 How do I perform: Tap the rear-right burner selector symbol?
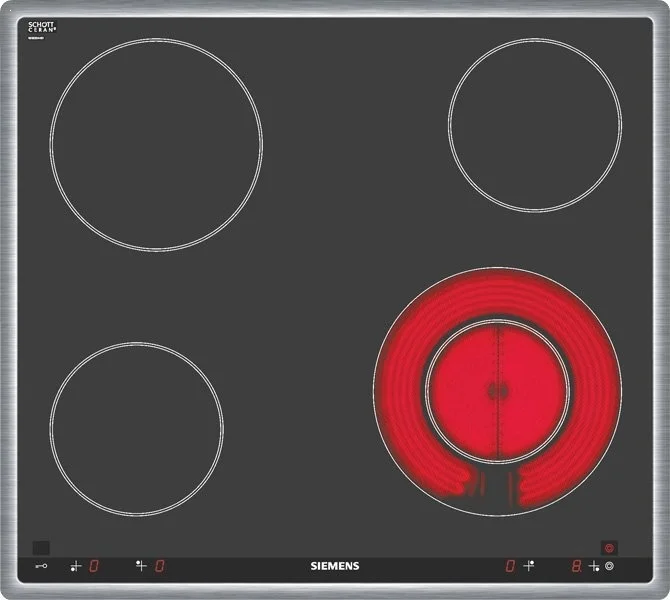tap(529, 566)
